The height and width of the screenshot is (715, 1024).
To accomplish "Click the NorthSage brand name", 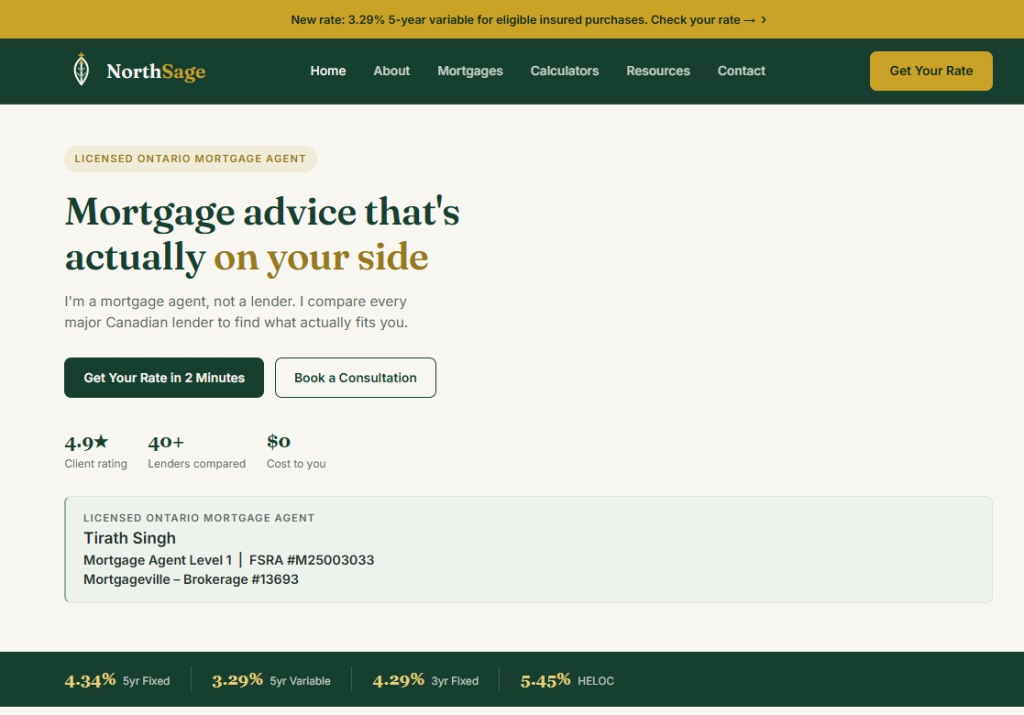I will click(156, 71).
